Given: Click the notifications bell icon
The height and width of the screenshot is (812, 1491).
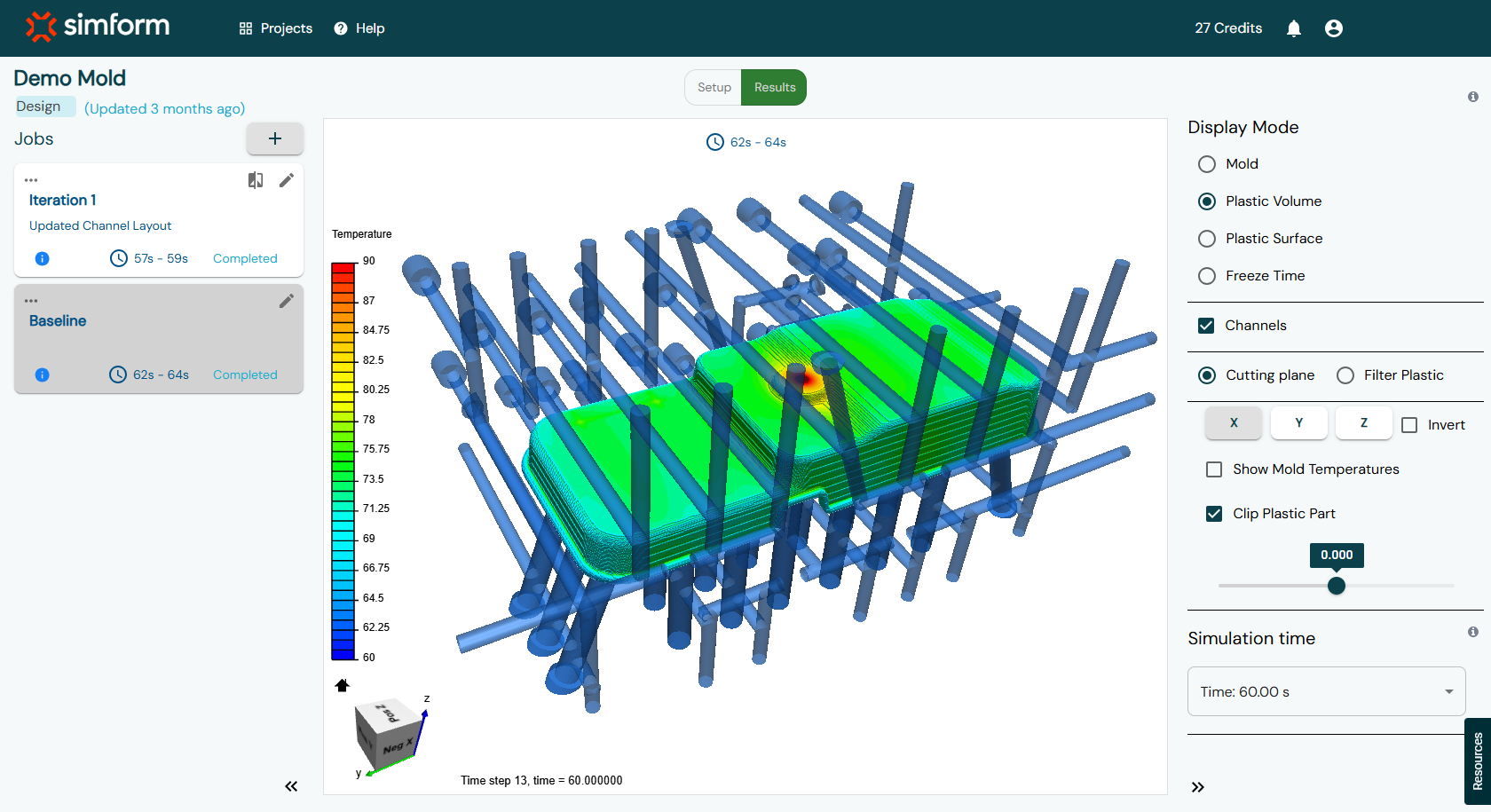Looking at the screenshot, I should coord(1293,28).
